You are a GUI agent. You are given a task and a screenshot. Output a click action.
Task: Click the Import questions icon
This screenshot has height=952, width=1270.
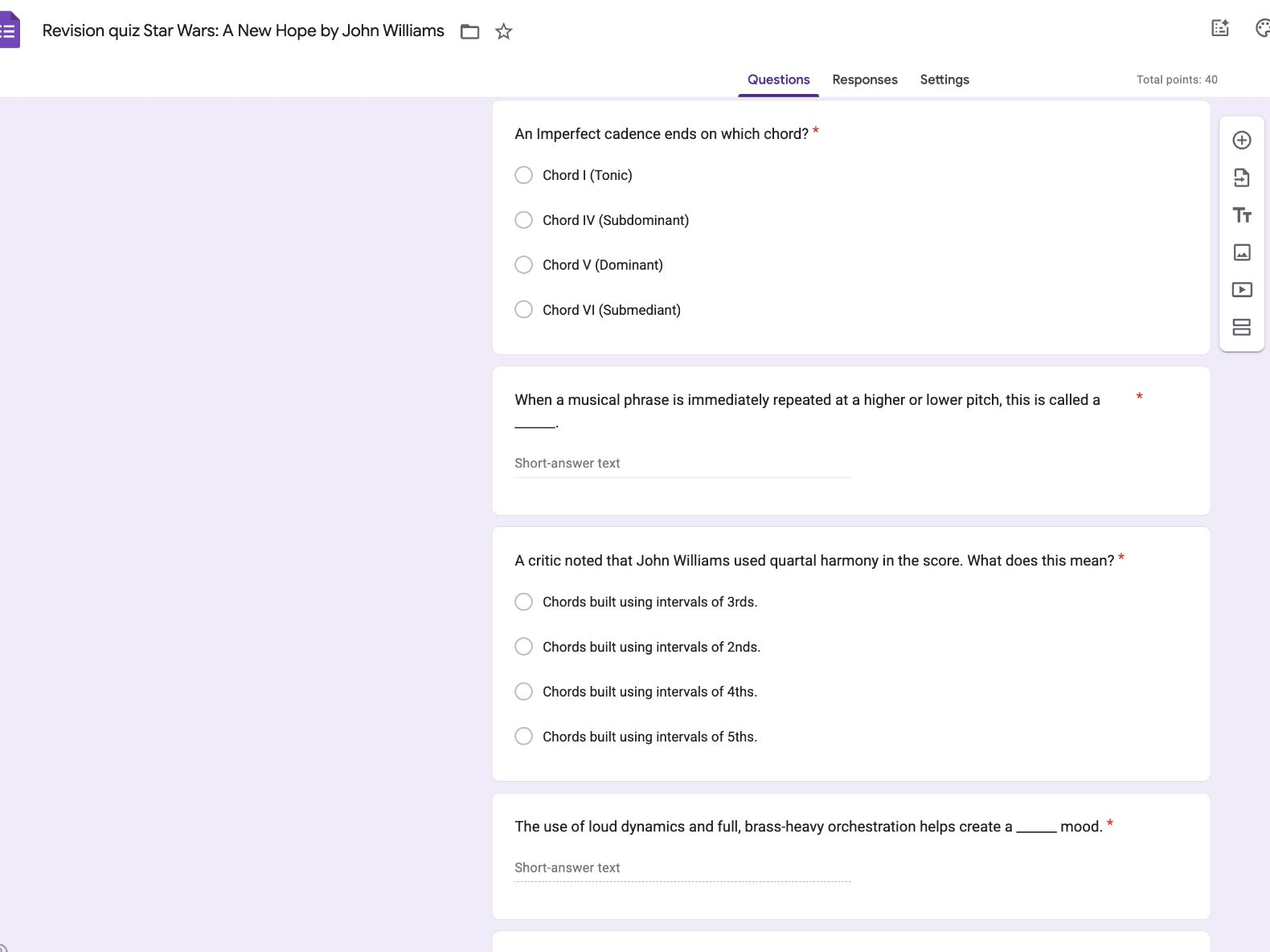(x=1242, y=178)
